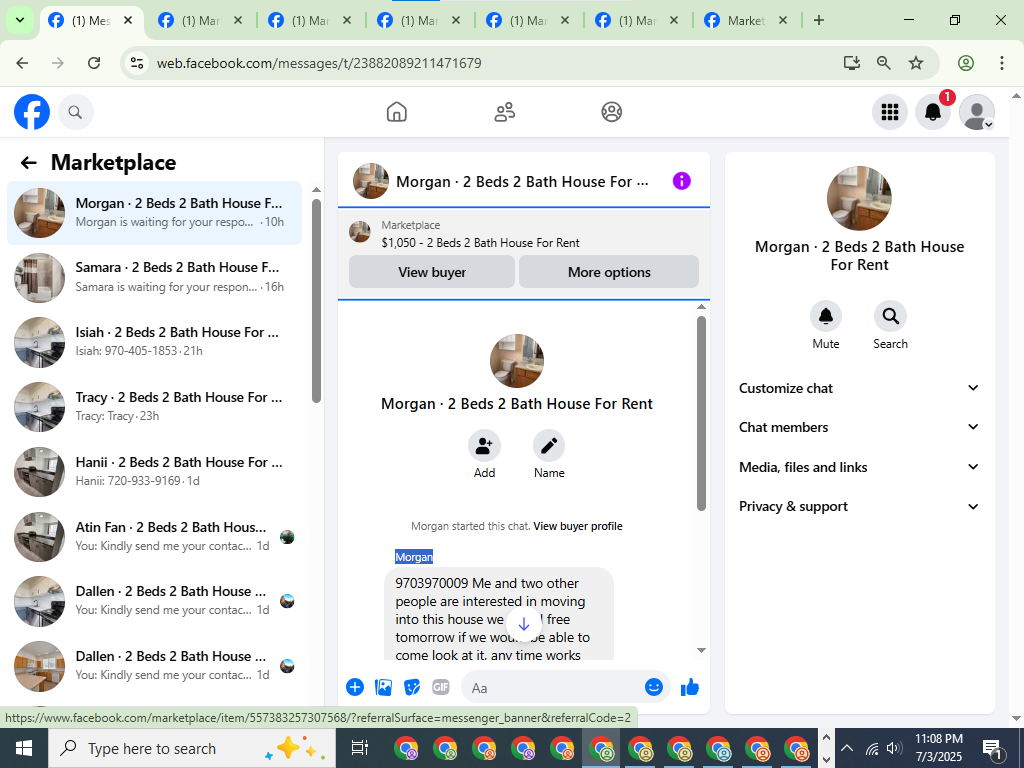Open Tracy conversation in chat list

tap(154, 407)
